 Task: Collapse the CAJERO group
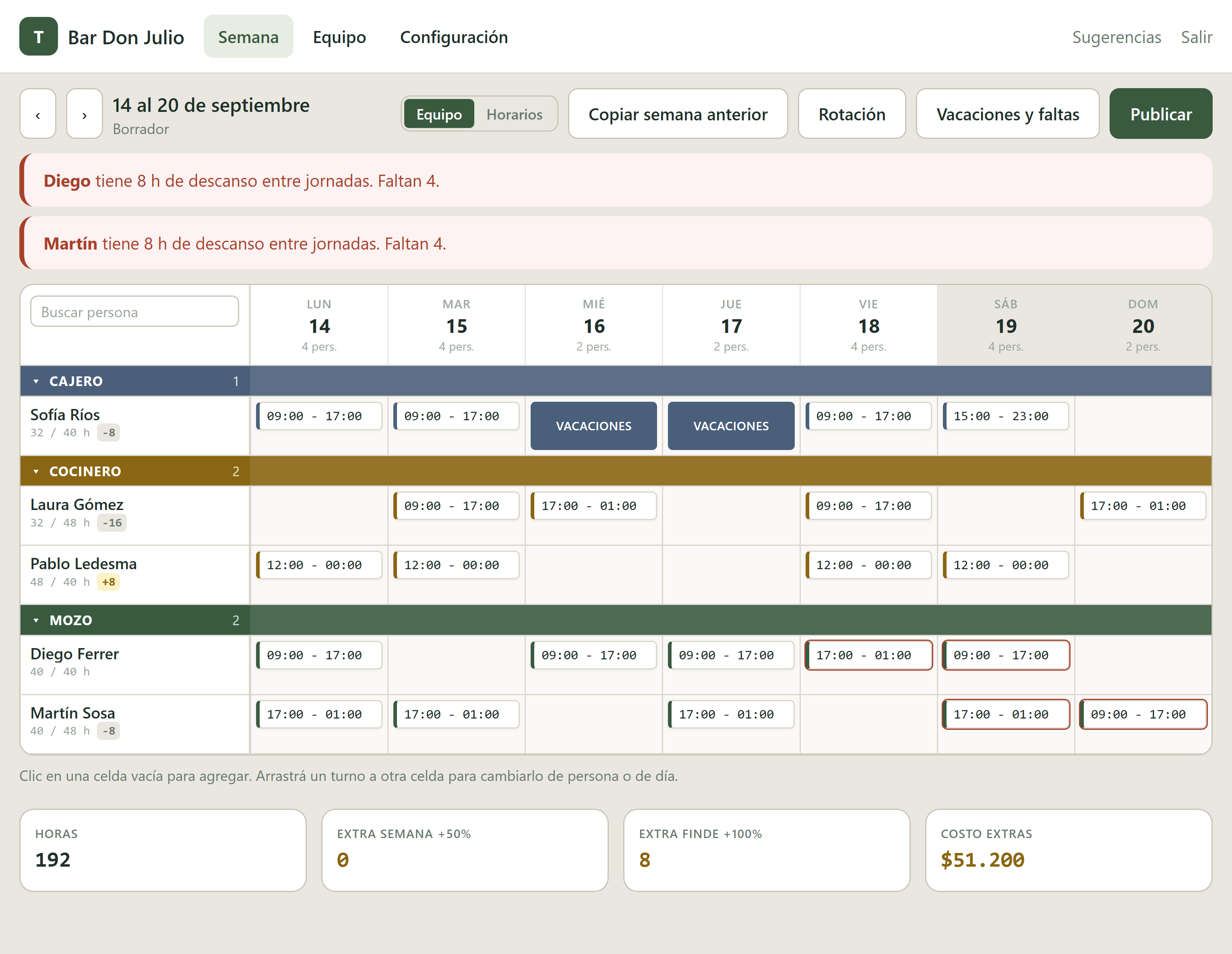click(x=36, y=381)
